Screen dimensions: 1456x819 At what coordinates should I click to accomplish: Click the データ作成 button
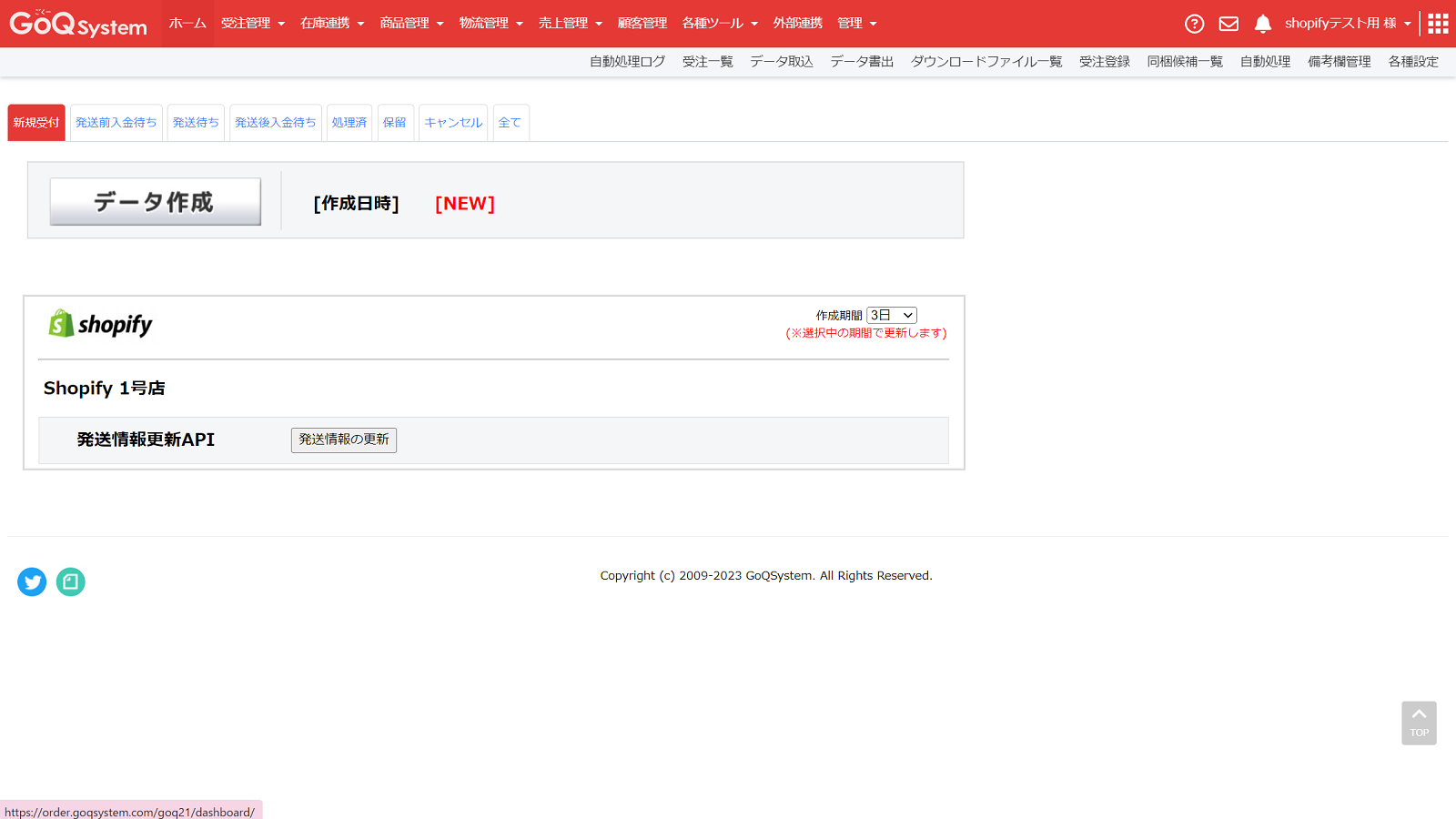pyautogui.click(x=156, y=201)
